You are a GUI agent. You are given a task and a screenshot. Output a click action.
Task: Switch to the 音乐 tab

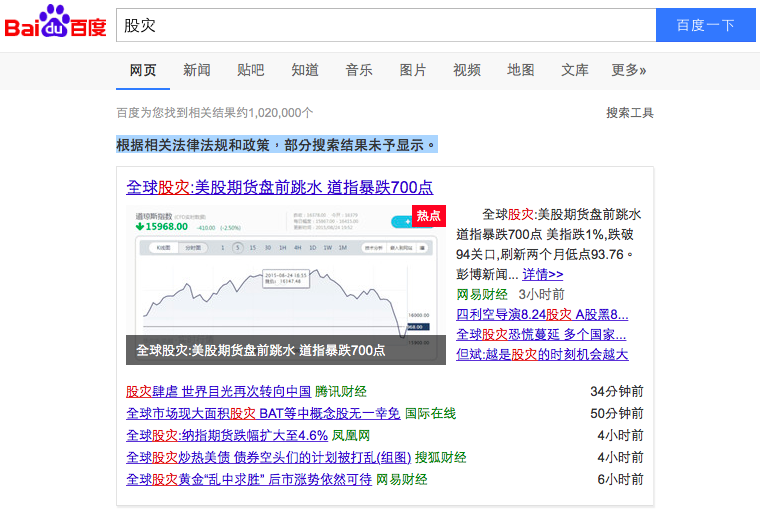click(359, 70)
